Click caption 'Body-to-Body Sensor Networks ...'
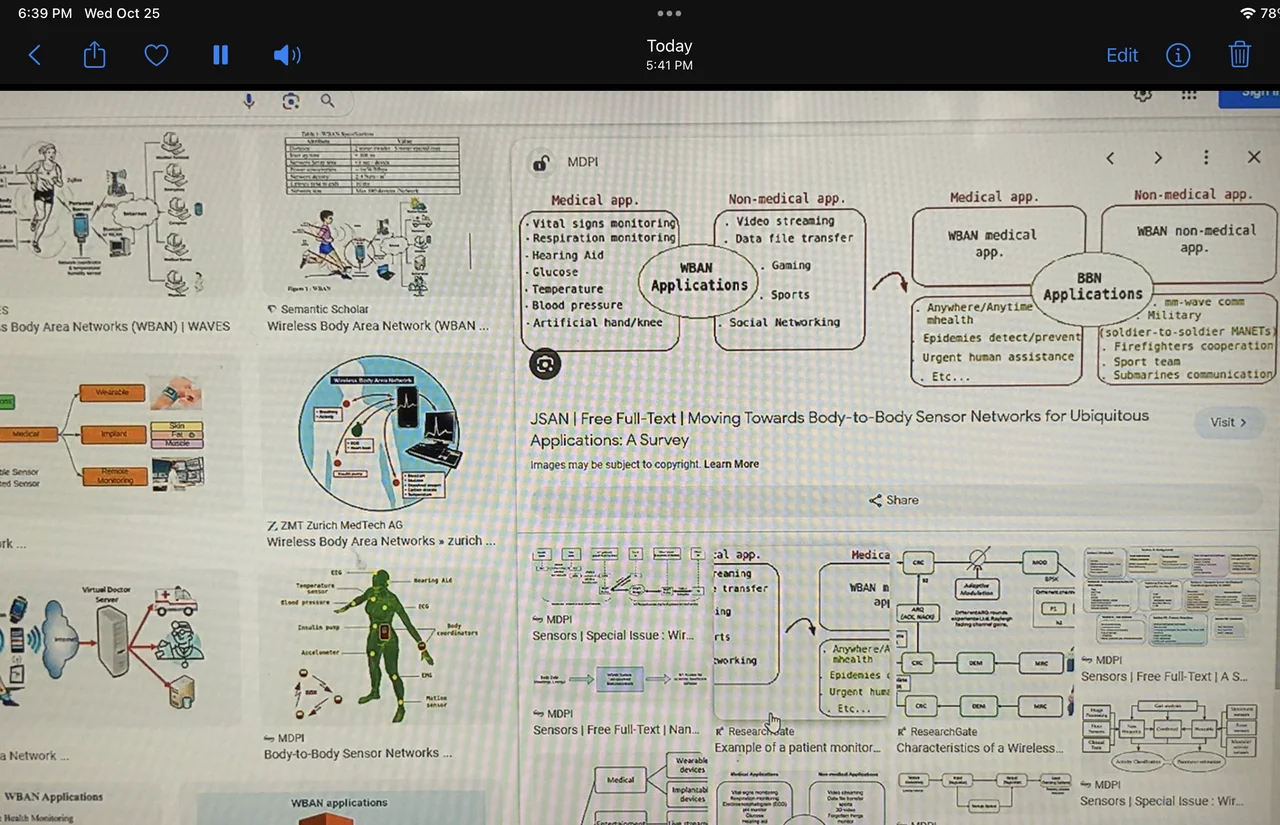This screenshot has width=1280, height=825. pos(358,753)
